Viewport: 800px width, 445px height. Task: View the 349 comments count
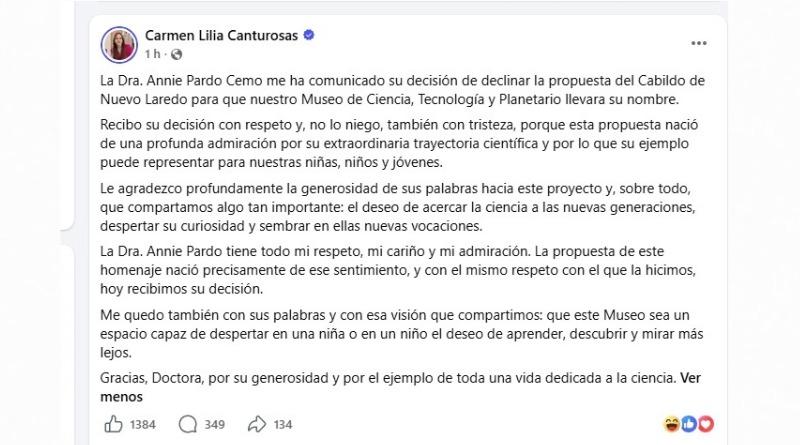214,425
